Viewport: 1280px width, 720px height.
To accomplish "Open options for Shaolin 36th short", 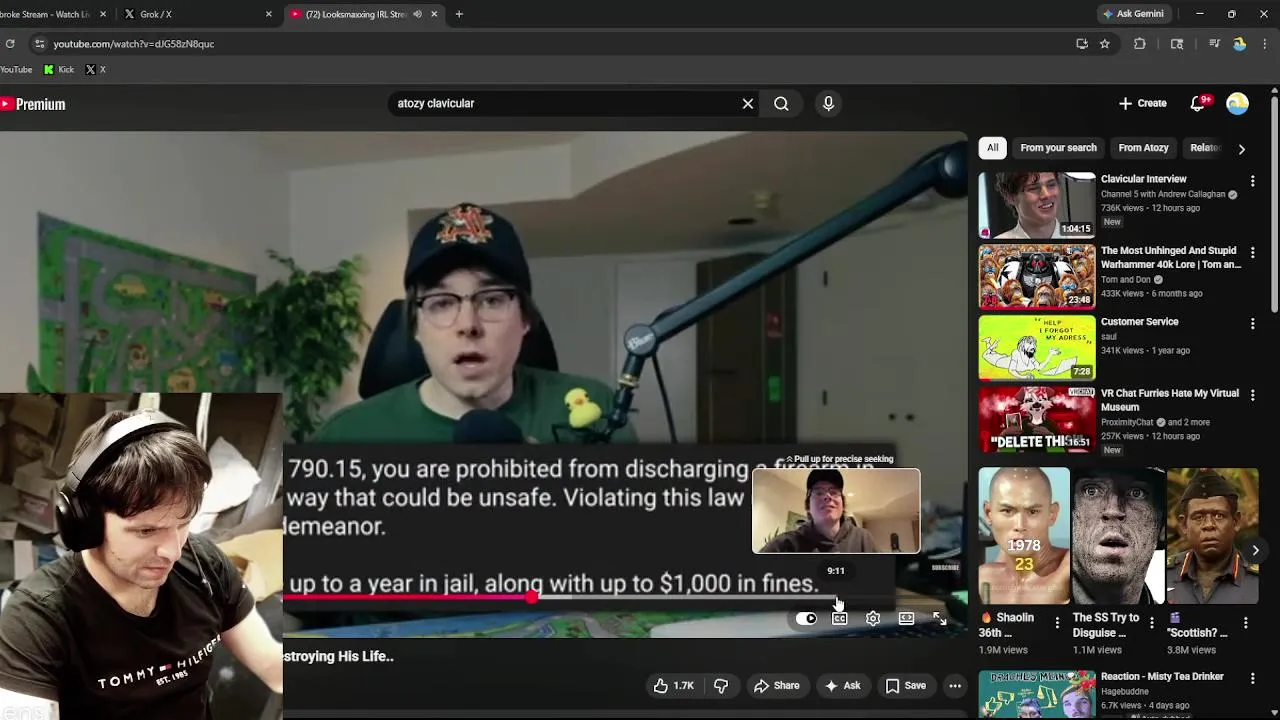I will [1057, 622].
